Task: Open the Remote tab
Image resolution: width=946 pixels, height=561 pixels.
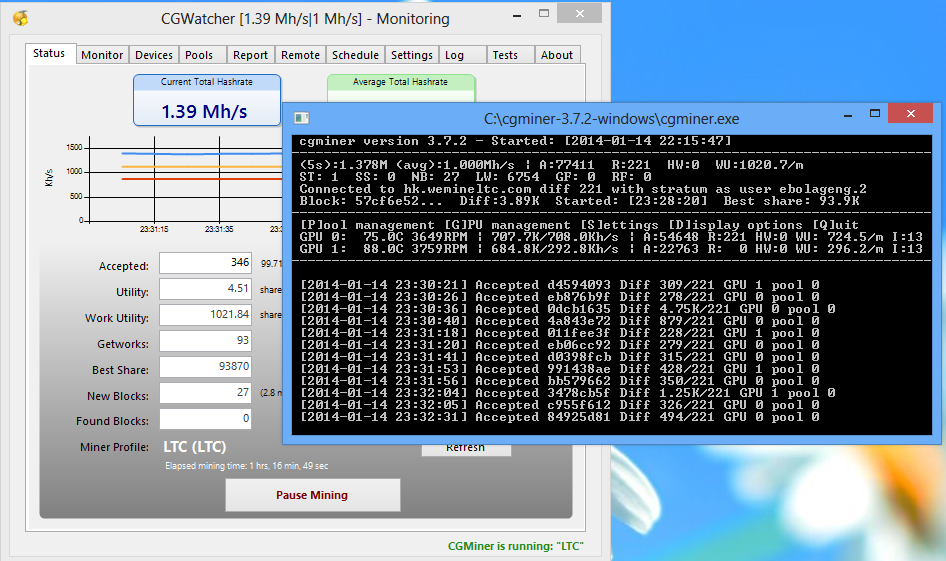Action: pyautogui.click(x=300, y=55)
